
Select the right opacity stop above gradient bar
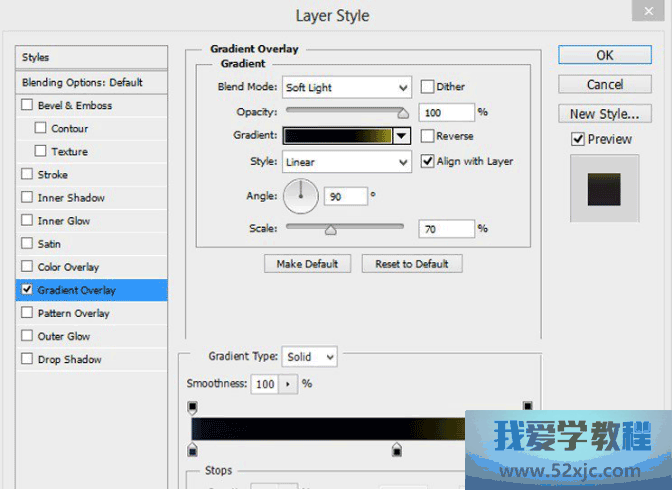coord(527,407)
